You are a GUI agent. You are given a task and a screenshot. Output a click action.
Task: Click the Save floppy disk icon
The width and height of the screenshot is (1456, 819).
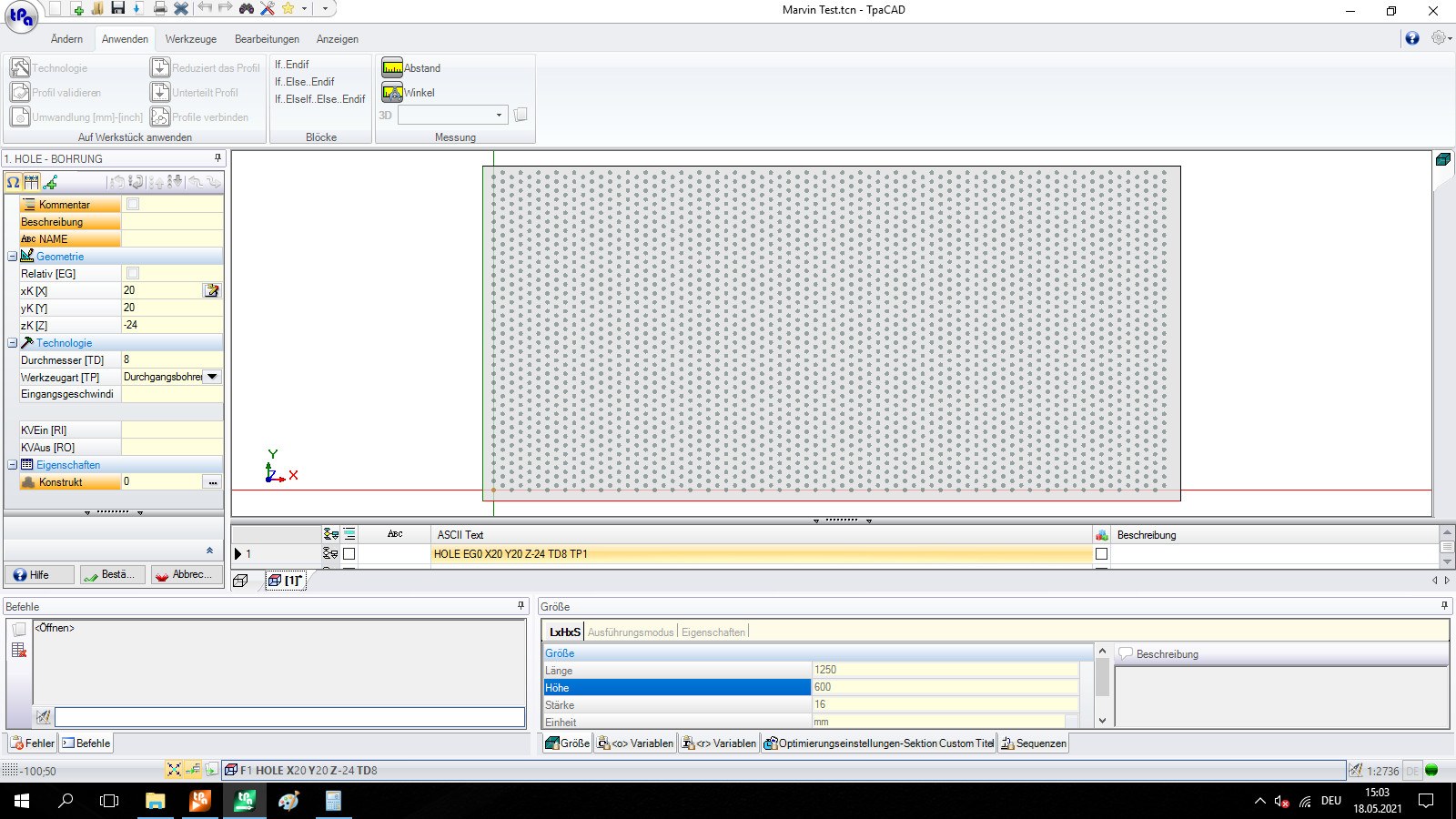click(x=117, y=9)
